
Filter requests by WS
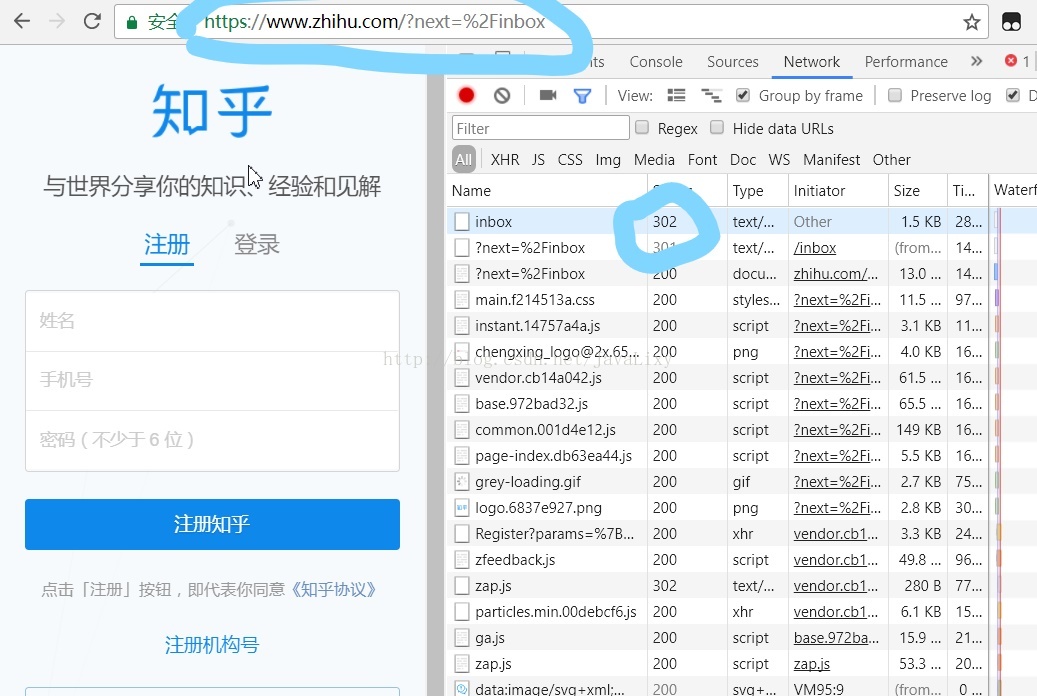tap(779, 159)
